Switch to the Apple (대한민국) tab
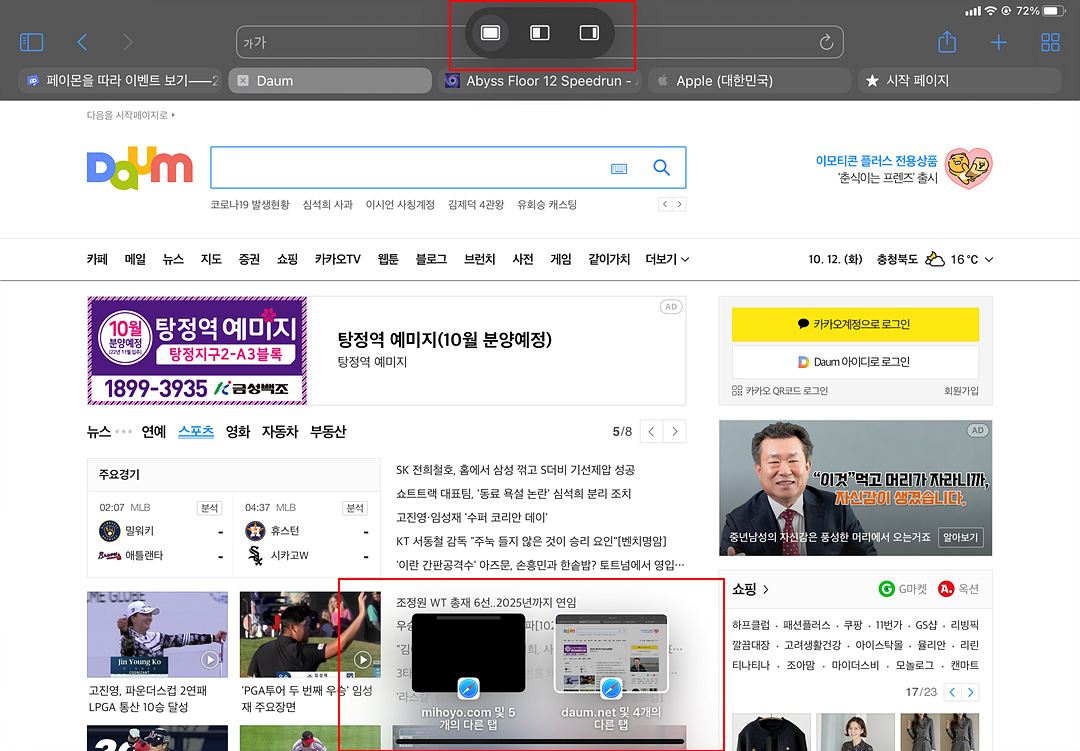Image resolution: width=1080 pixels, height=751 pixels. [749, 81]
